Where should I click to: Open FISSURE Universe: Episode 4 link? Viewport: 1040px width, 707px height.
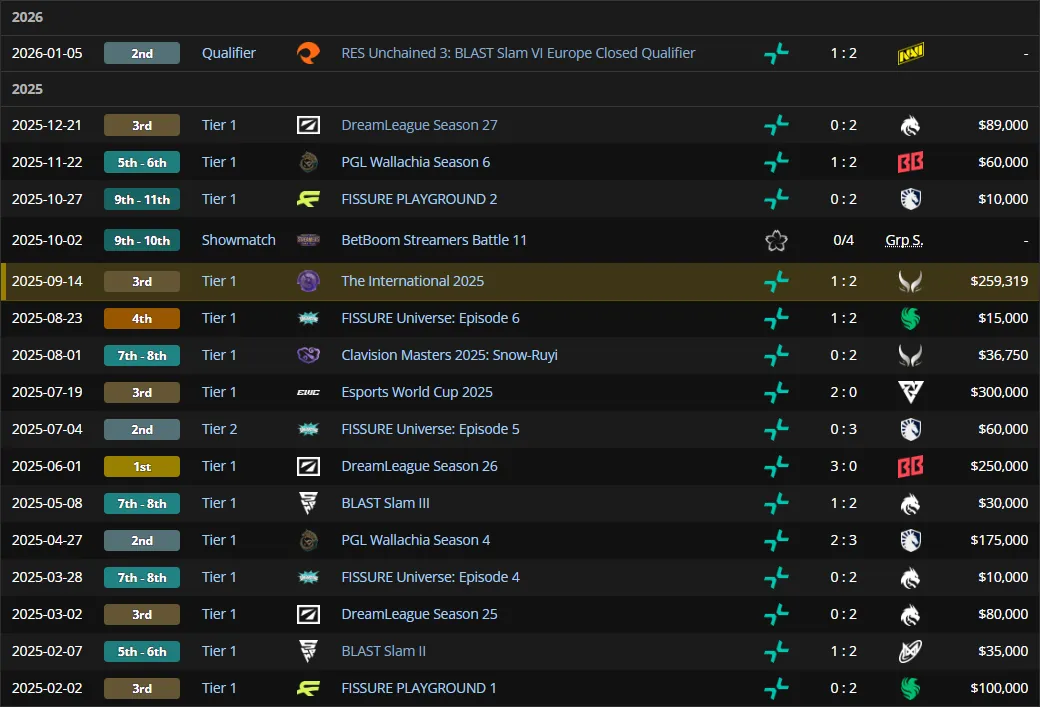(x=430, y=577)
